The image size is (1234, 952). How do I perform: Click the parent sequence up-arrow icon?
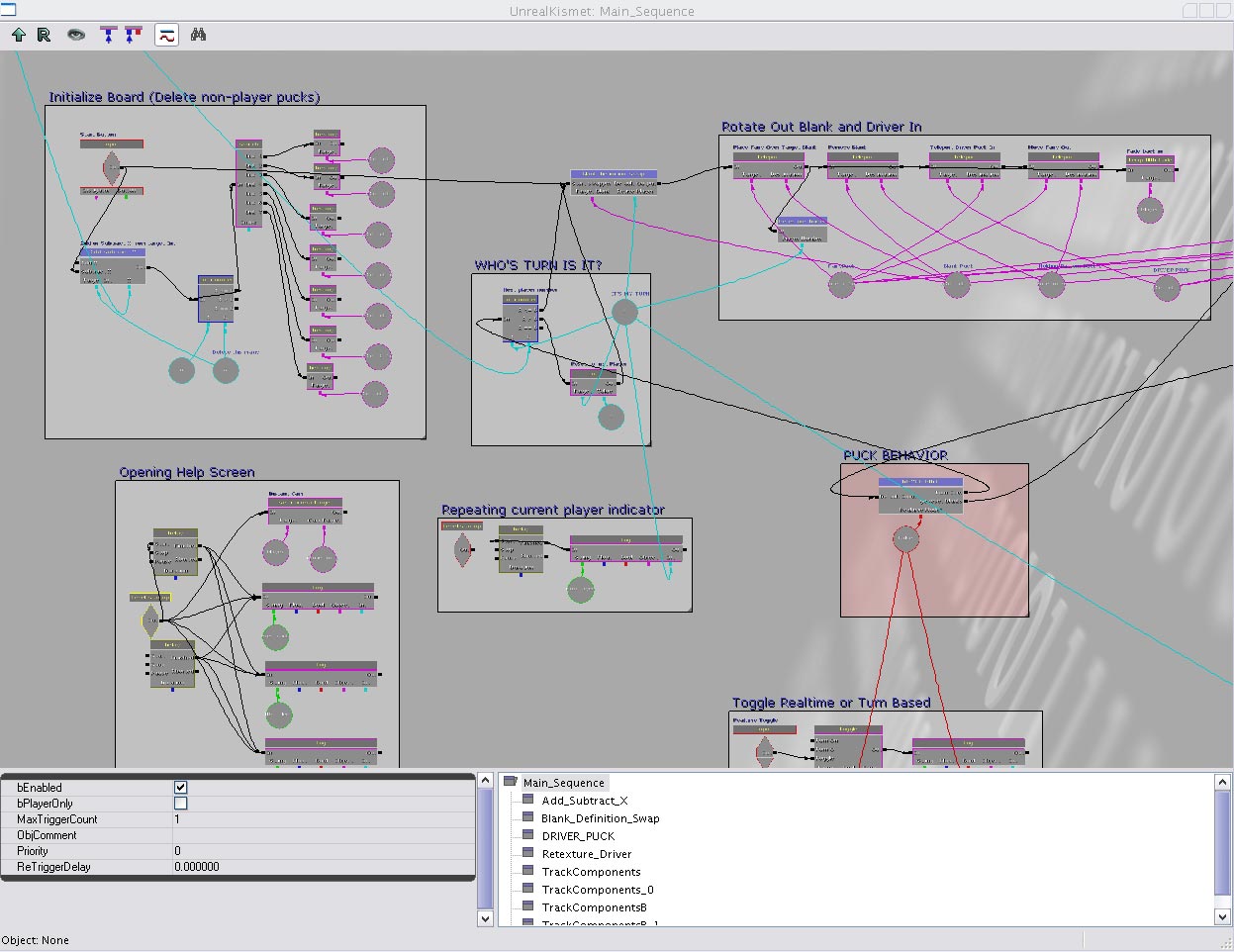(x=18, y=35)
